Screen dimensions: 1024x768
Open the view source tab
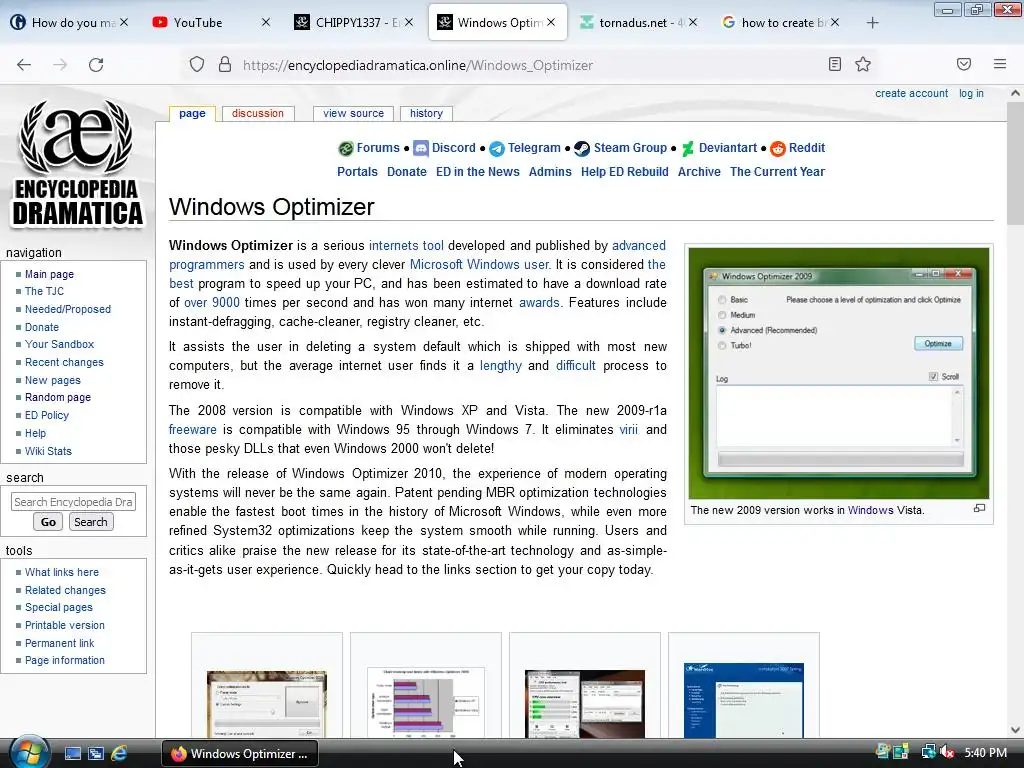point(353,114)
